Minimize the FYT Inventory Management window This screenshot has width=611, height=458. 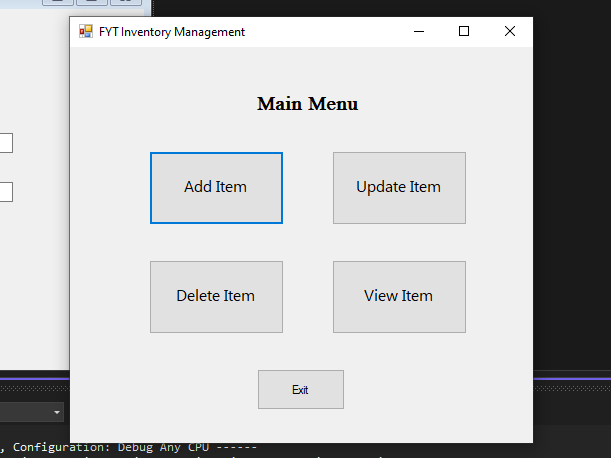(x=419, y=31)
